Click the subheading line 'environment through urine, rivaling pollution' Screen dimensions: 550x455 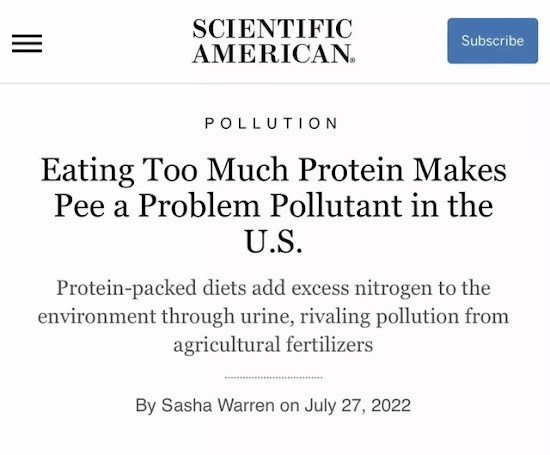click(x=248, y=317)
